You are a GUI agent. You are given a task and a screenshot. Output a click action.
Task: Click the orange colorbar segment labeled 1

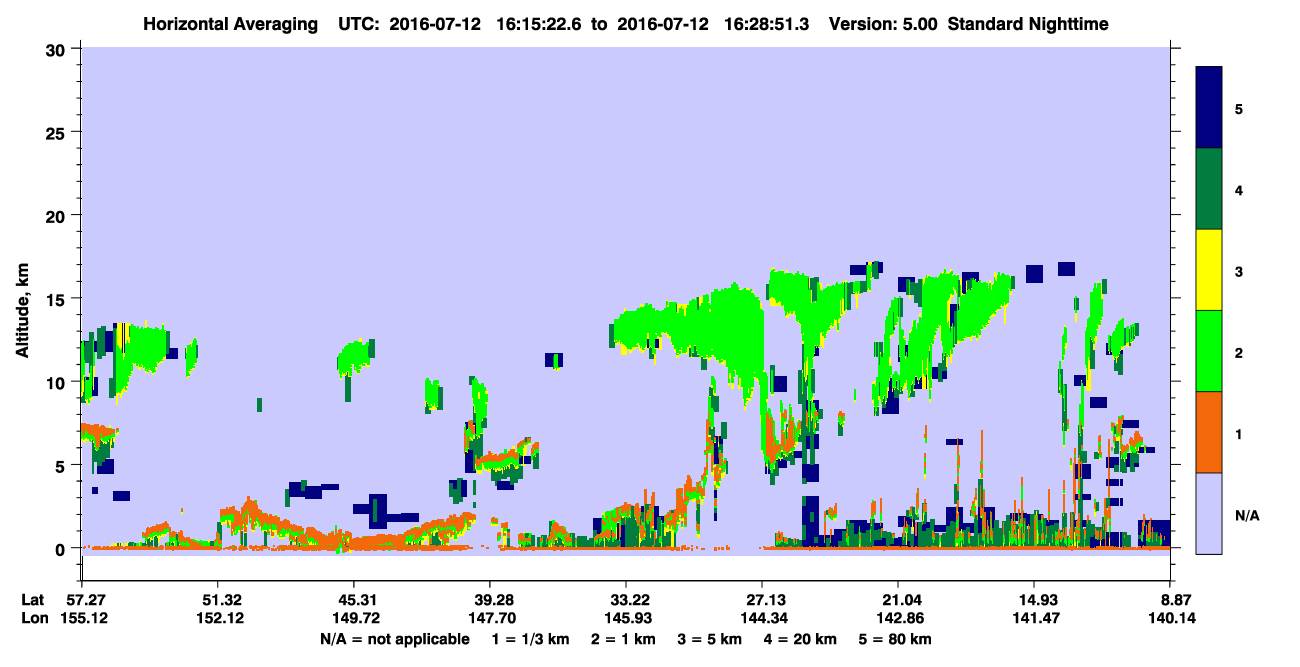1209,432
